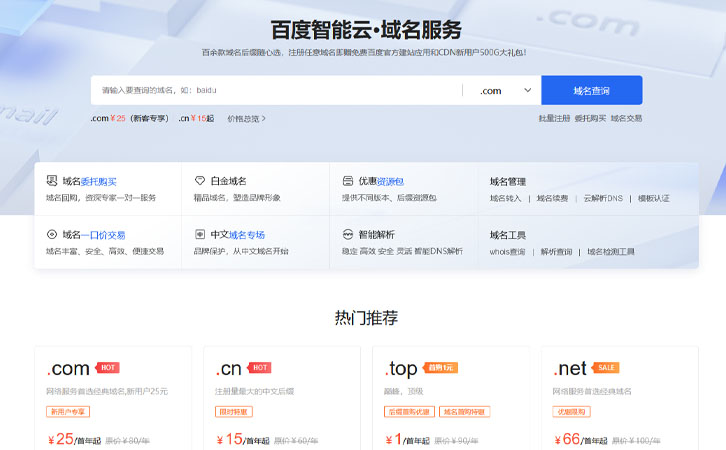This screenshot has height=450, width=726.
Task: Open the .com domain suffix dropdown
Action: 503,90
